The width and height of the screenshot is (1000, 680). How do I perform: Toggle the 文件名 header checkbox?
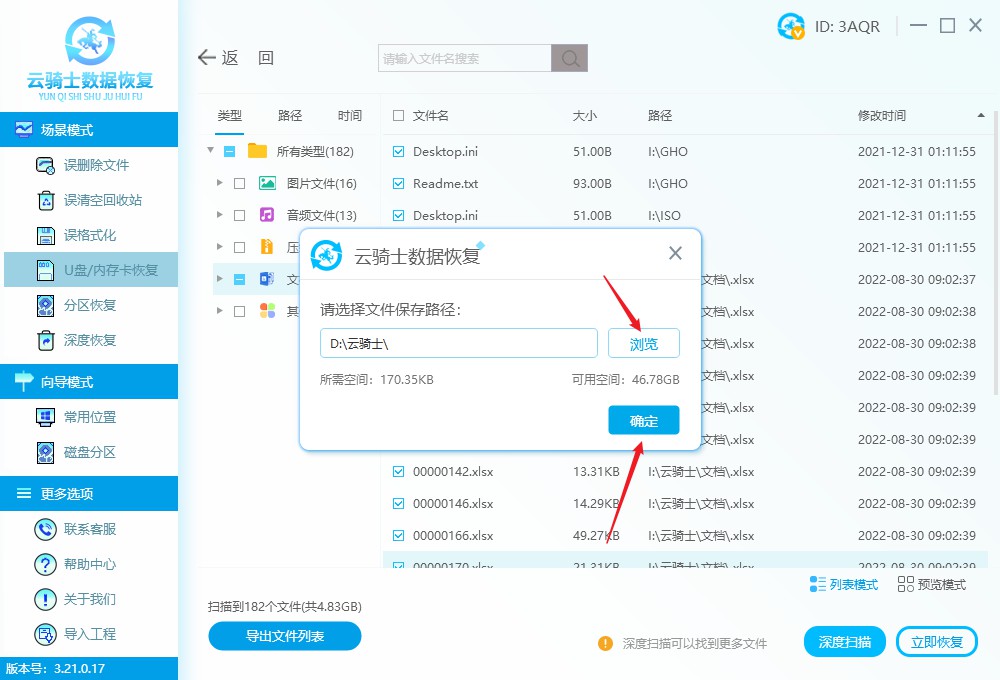(x=396, y=115)
